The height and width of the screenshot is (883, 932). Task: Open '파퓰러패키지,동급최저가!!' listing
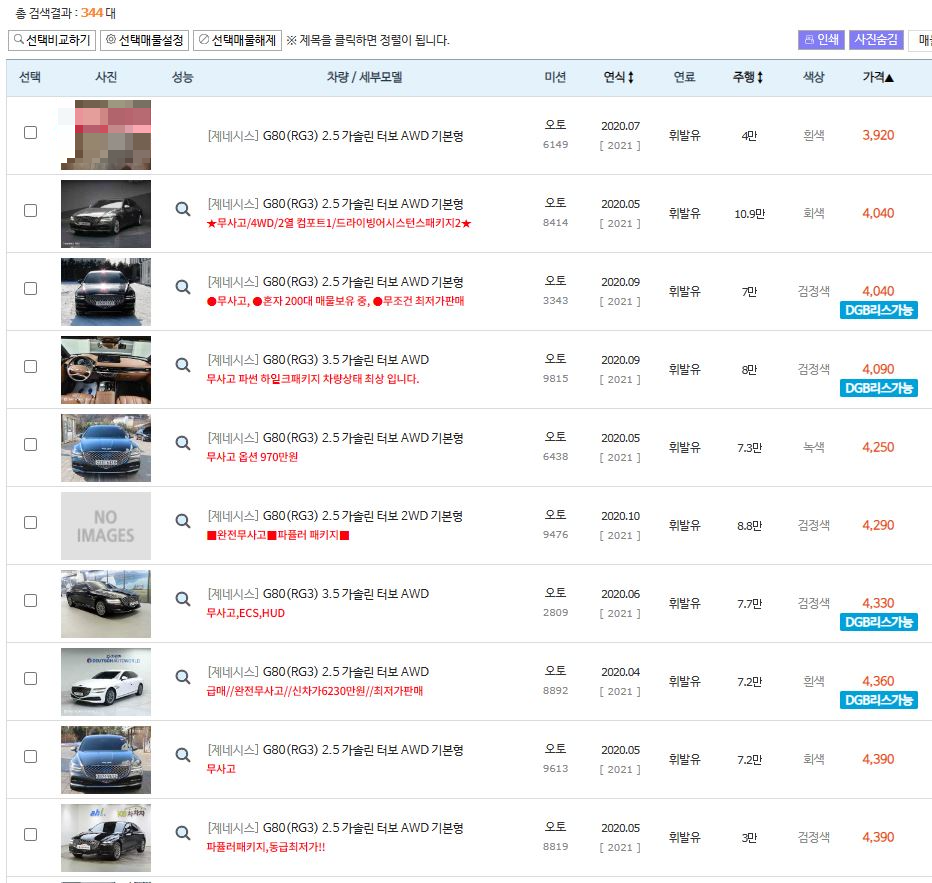266,847
